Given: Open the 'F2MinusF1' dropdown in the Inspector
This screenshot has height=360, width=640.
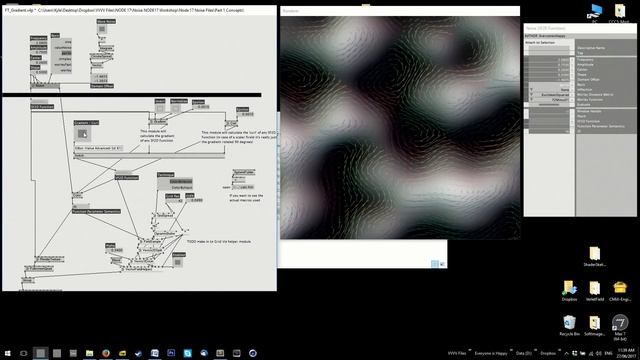Looking at the screenshot, I should (x=549, y=99).
